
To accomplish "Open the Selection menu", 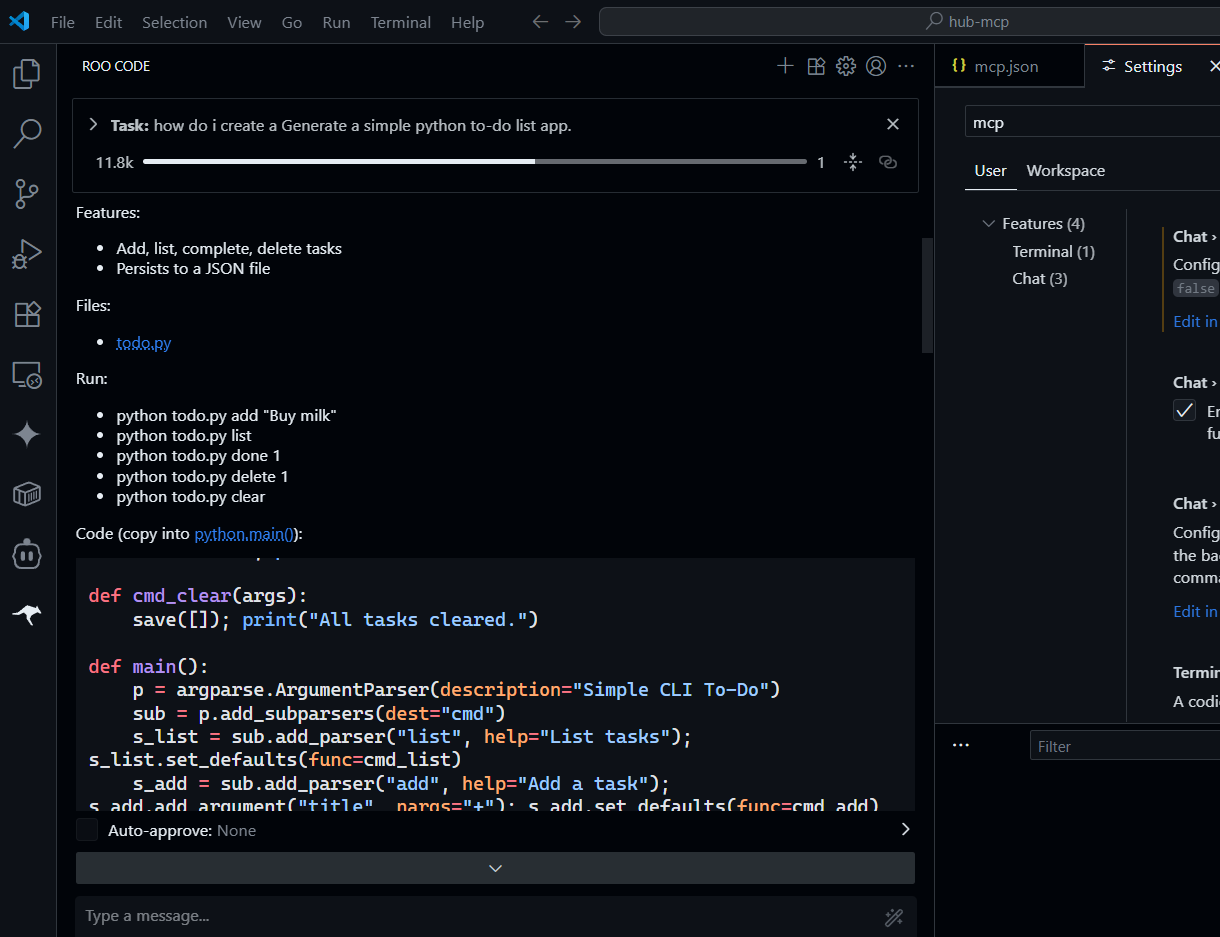I will tap(174, 22).
